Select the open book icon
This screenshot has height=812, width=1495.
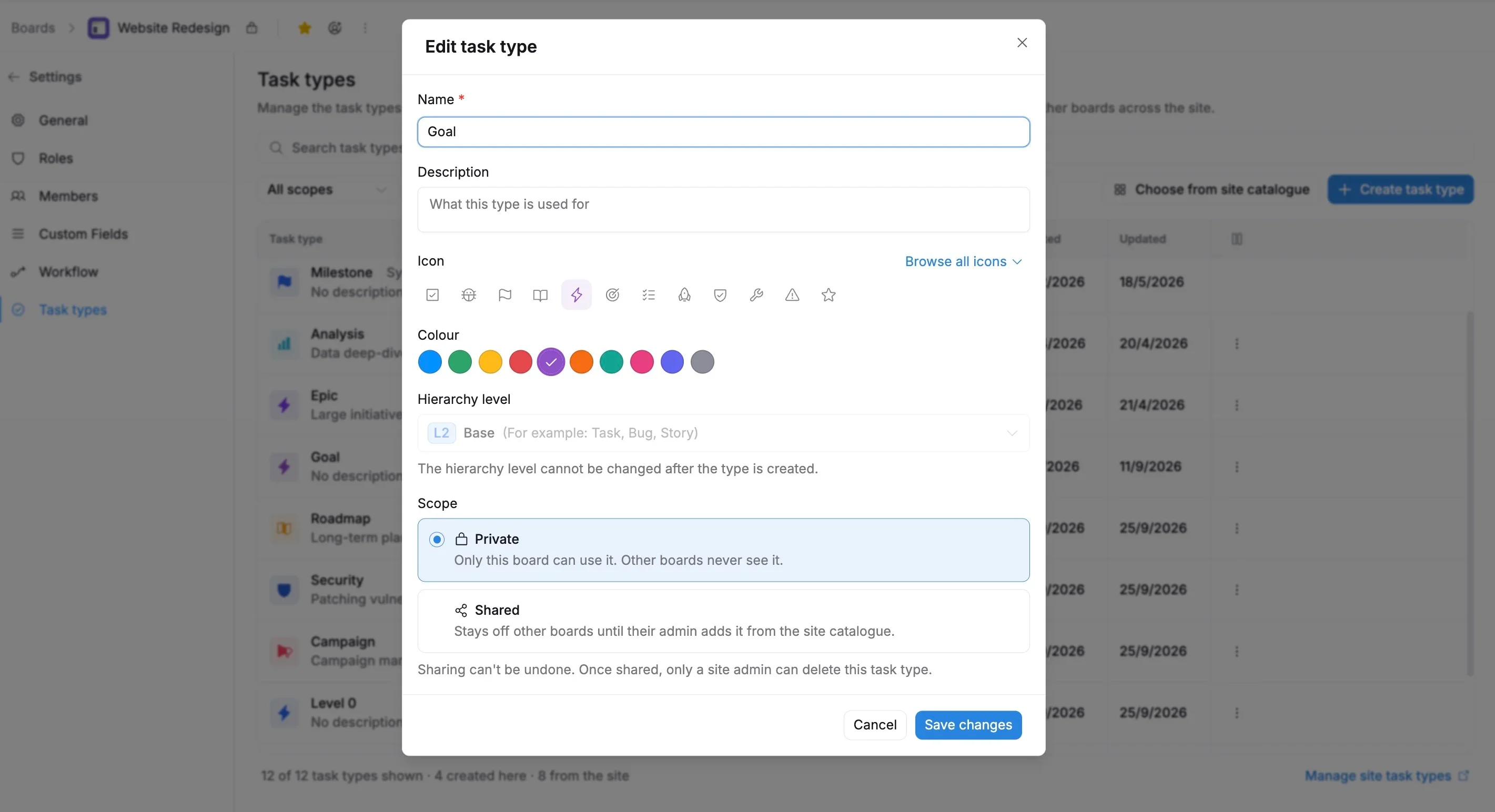tap(540, 295)
